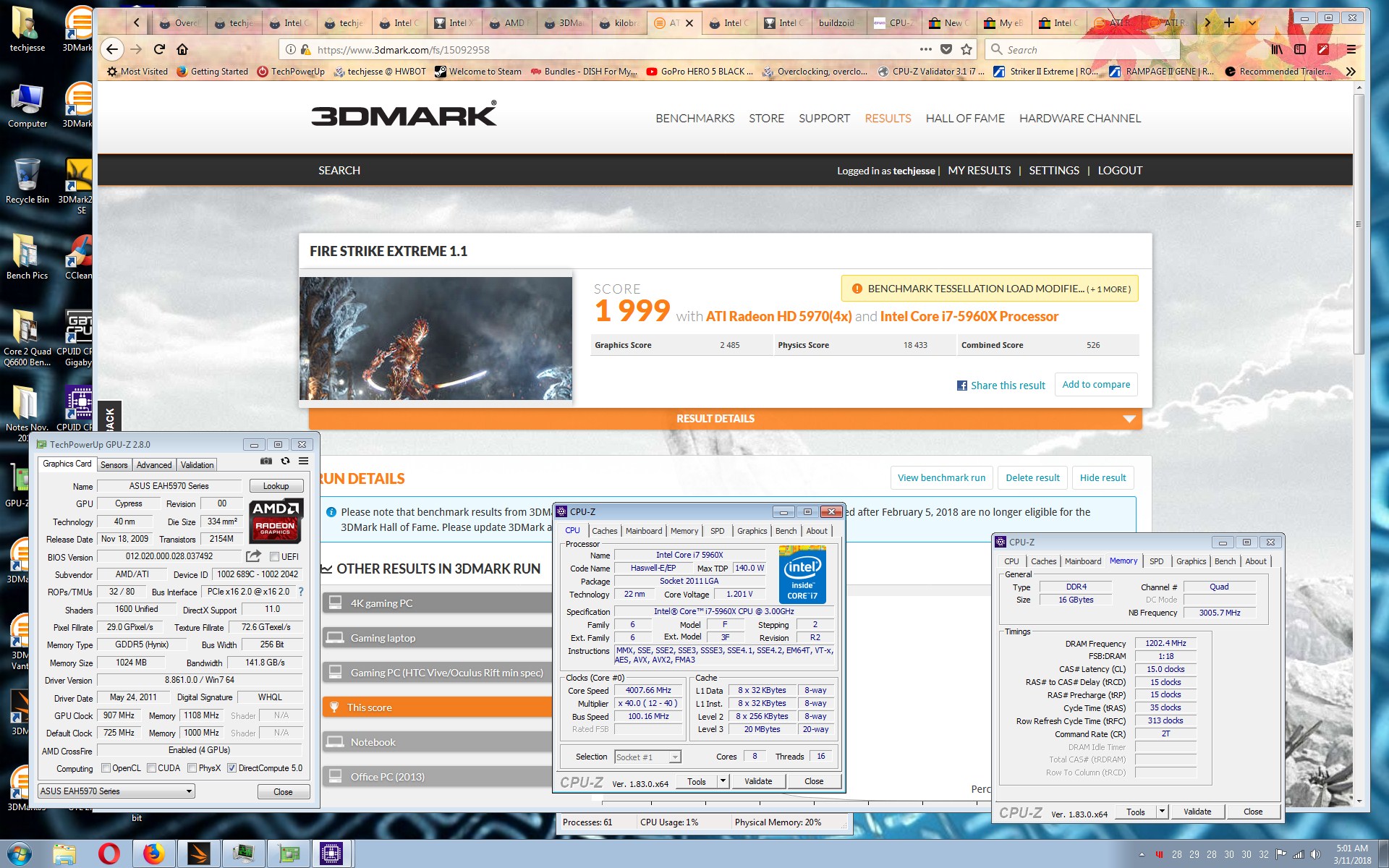Open HALL OF FAME menu on 3DMark site
The image size is (1389, 868).
[x=965, y=118]
